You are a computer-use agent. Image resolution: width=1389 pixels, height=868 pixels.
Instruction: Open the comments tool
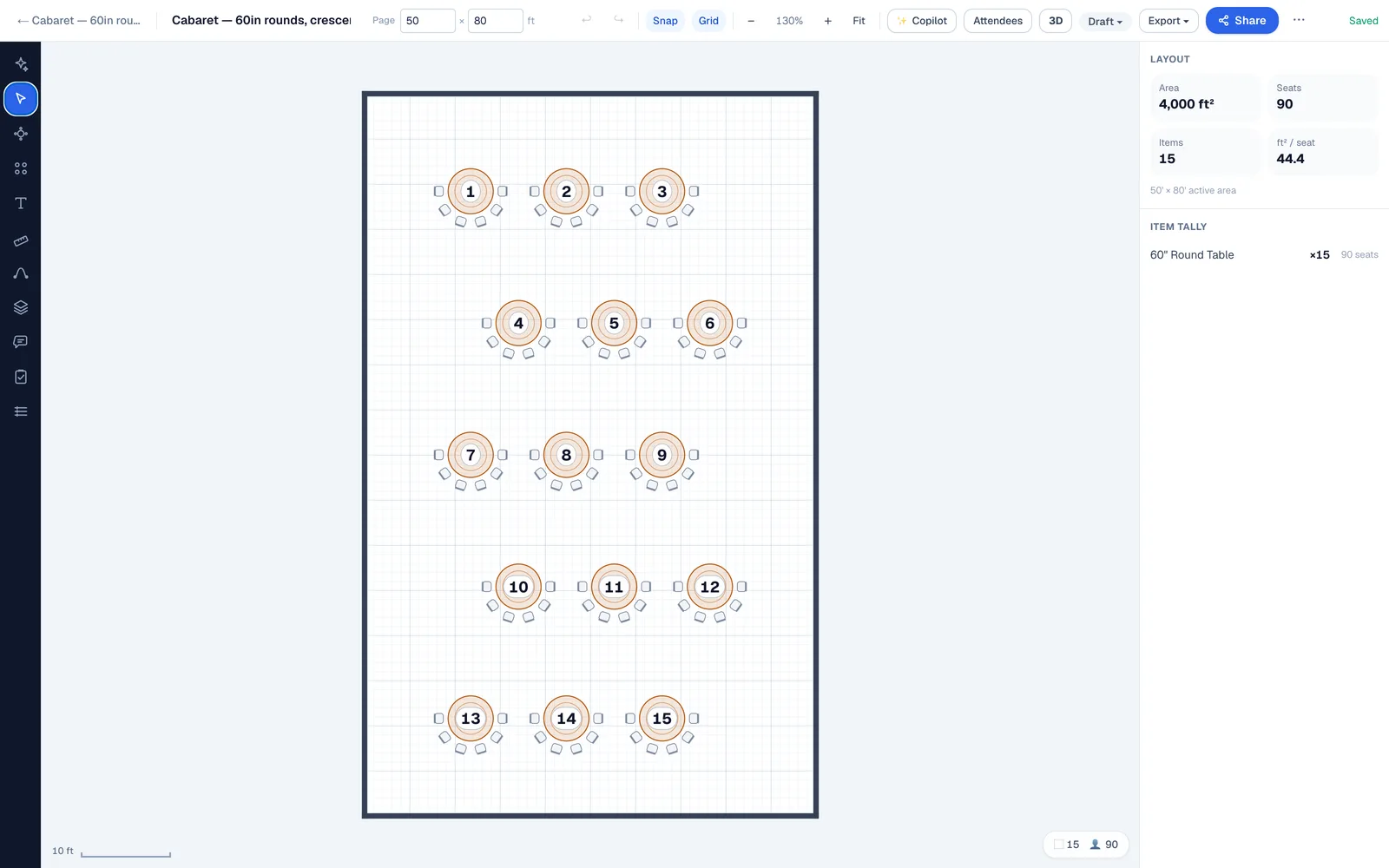21,342
